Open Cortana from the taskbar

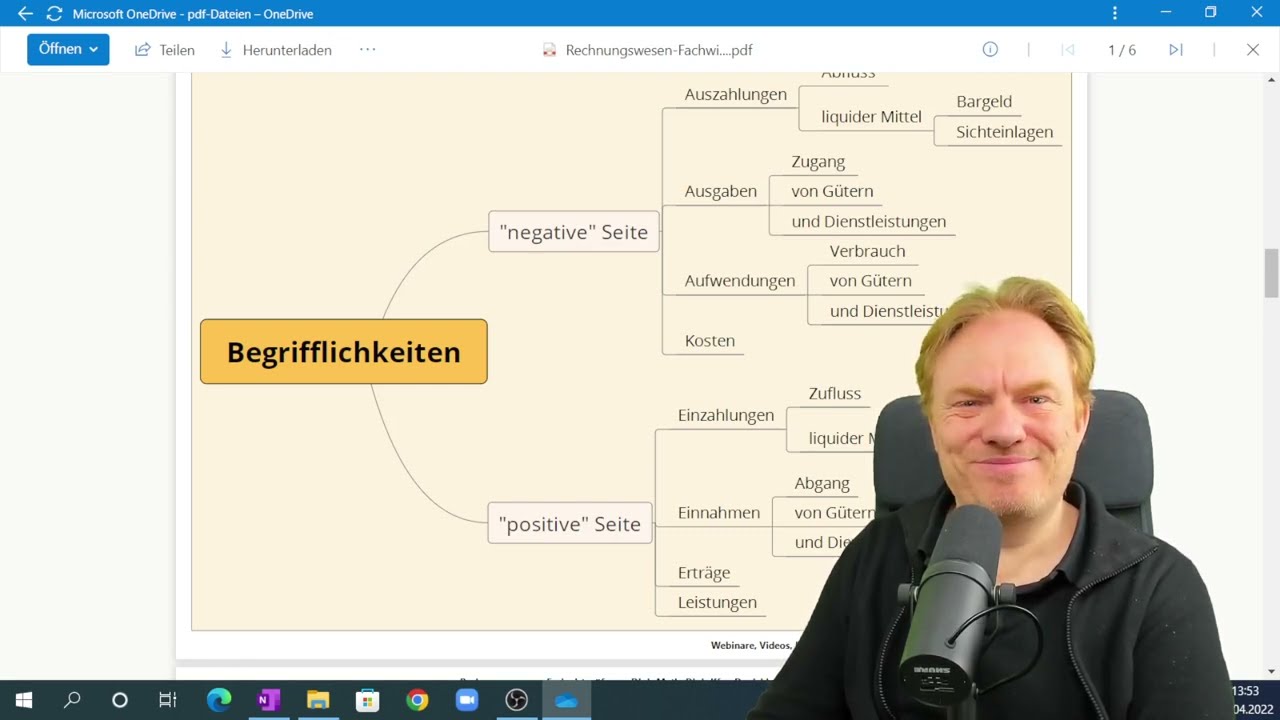[120, 700]
